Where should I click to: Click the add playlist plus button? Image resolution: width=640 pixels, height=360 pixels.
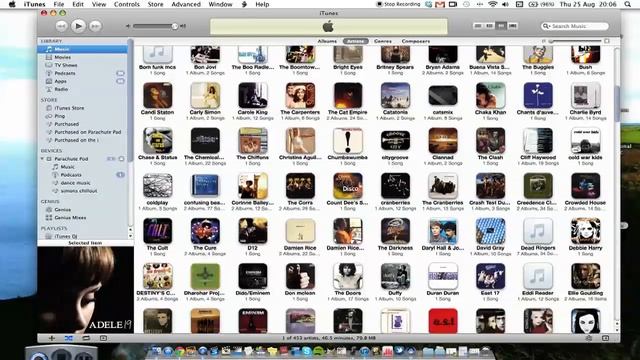pyautogui.click(x=52, y=338)
